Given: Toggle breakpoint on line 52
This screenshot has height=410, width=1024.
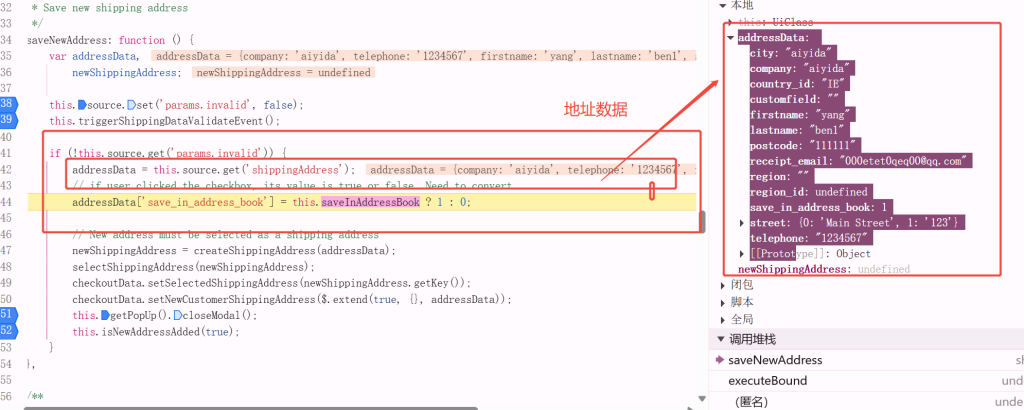Looking at the screenshot, I should click(x=7, y=331).
